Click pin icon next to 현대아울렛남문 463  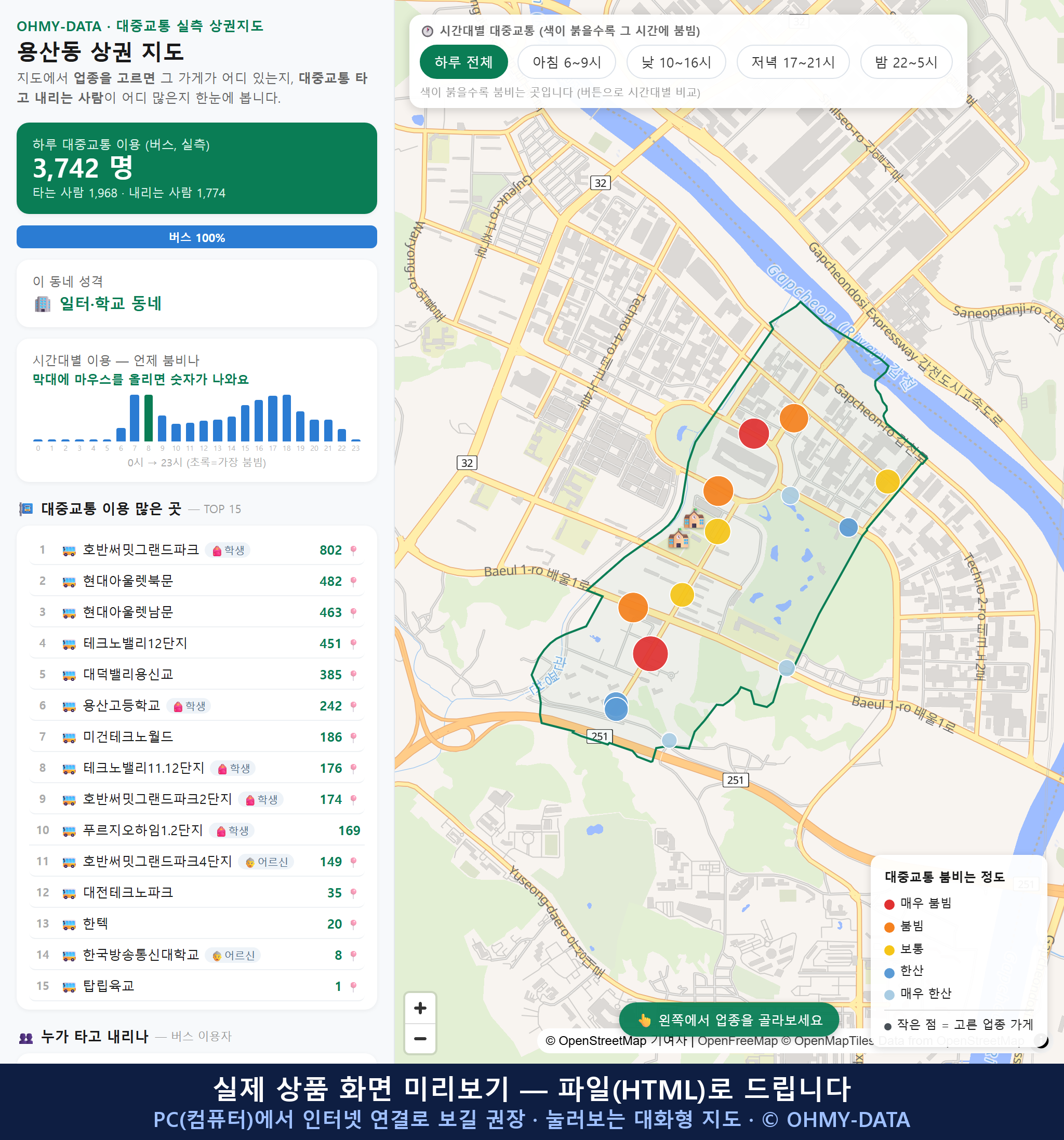click(353, 612)
